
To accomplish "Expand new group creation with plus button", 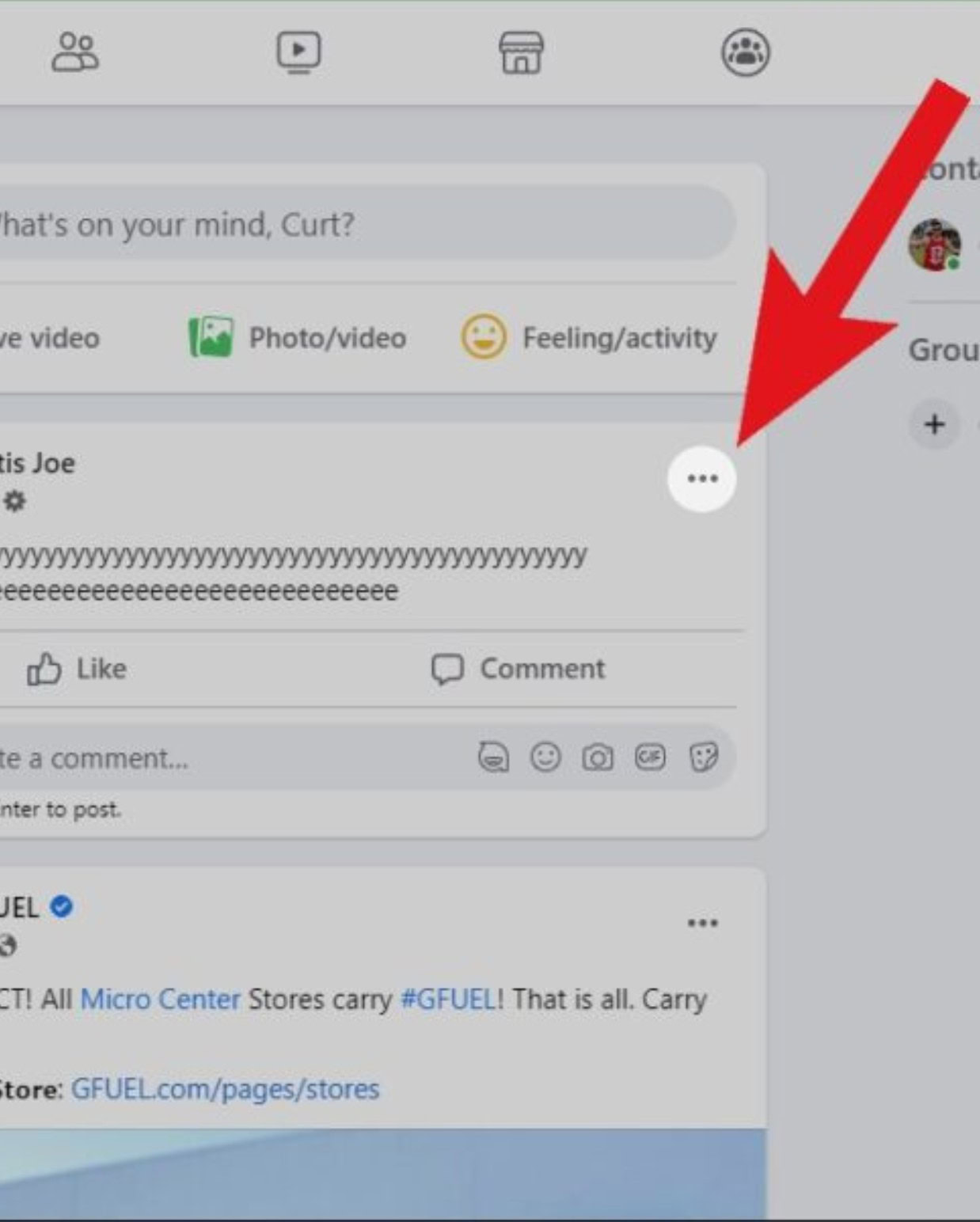I will point(933,425).
